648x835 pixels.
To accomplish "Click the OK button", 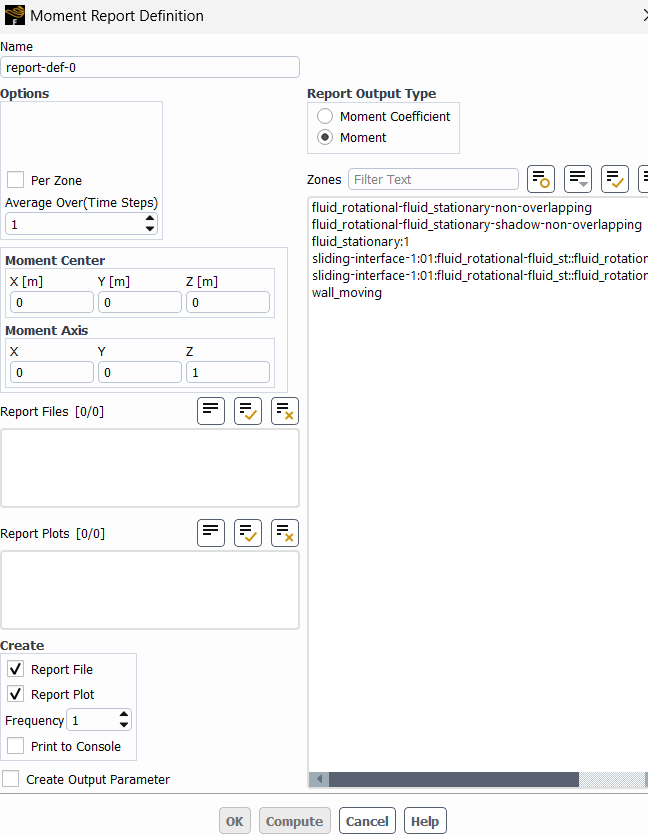I will pyautogui.click(x=235, y=821).
